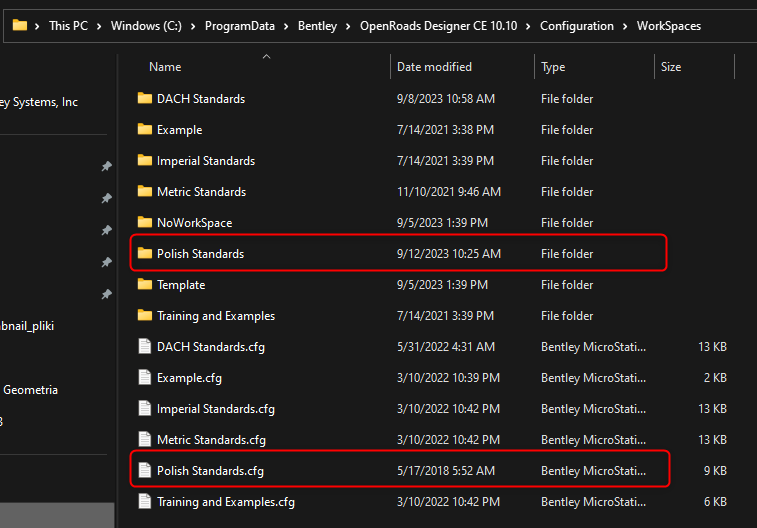This screenshot has height=528, width=757.
Task: Select the Imperial Standards.cfg file name
Action: pyautogui.click(x=216, y=409)
